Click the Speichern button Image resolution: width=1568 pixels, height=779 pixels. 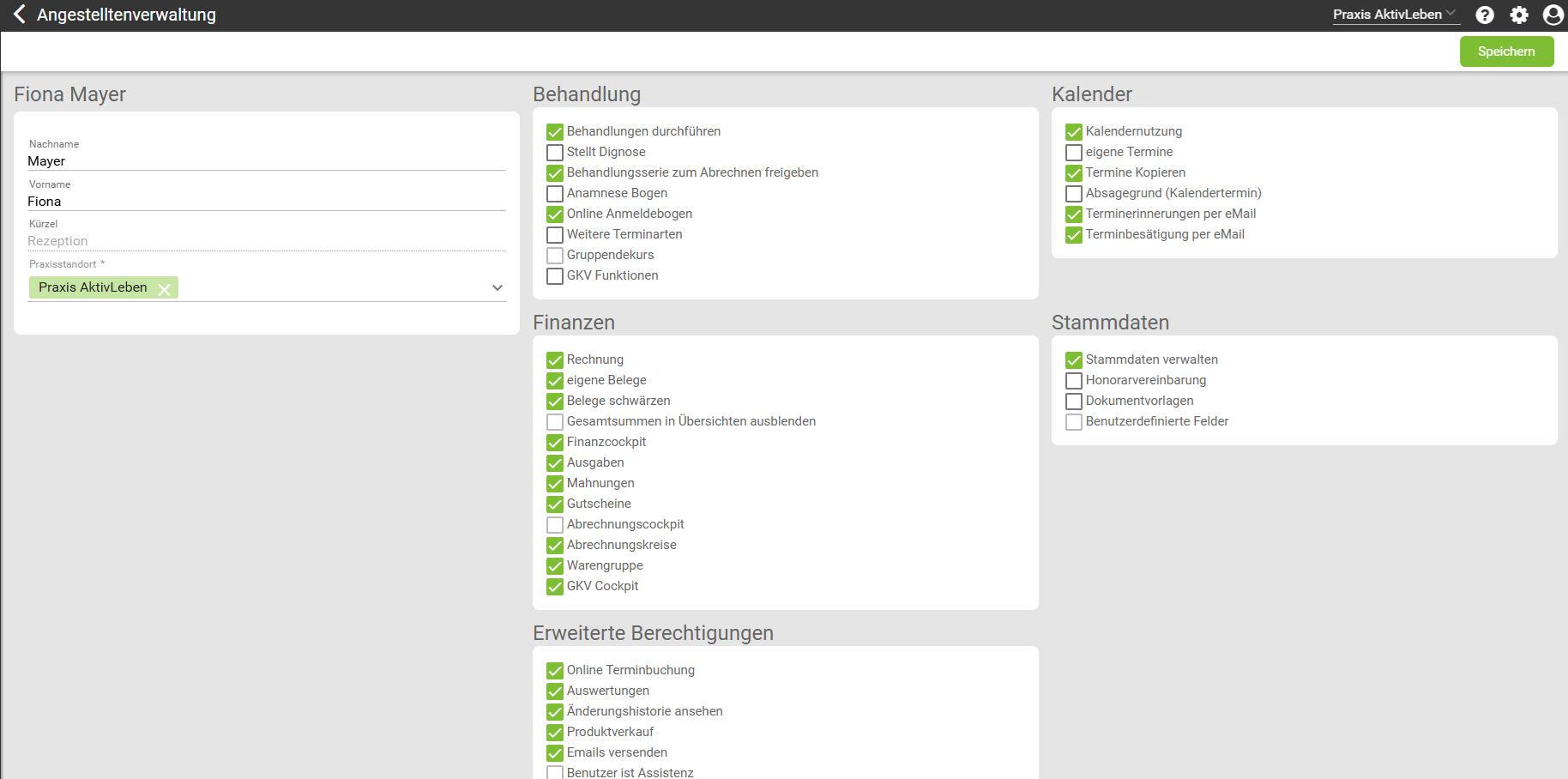click(x=1506, y=51)
